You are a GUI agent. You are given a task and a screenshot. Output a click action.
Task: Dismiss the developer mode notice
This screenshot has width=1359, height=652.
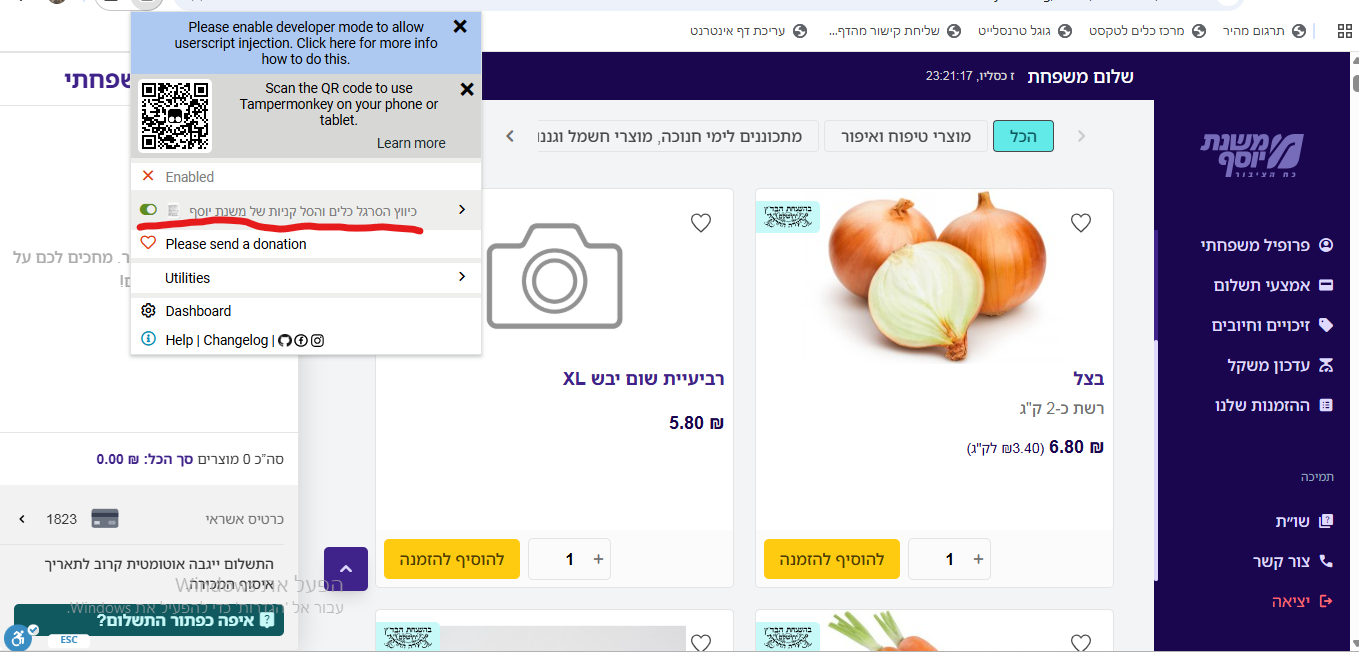(x=460, y=27)
